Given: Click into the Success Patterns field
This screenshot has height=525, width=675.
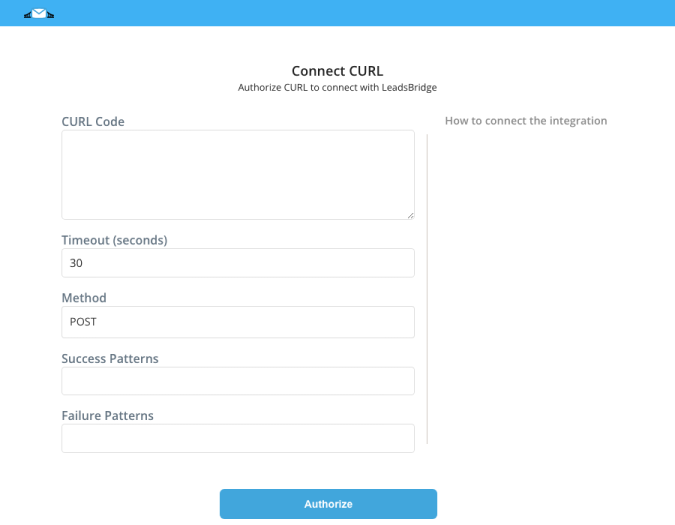Looking at the screenshot, I should [238, 381].
